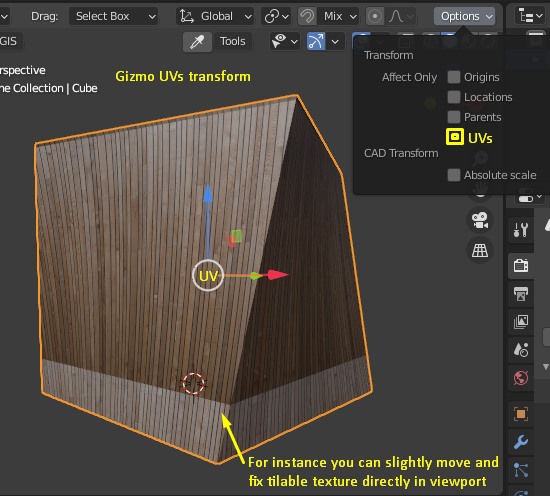
Task: Enable the Locations checkbox
Action: click(x=454, y=97)
